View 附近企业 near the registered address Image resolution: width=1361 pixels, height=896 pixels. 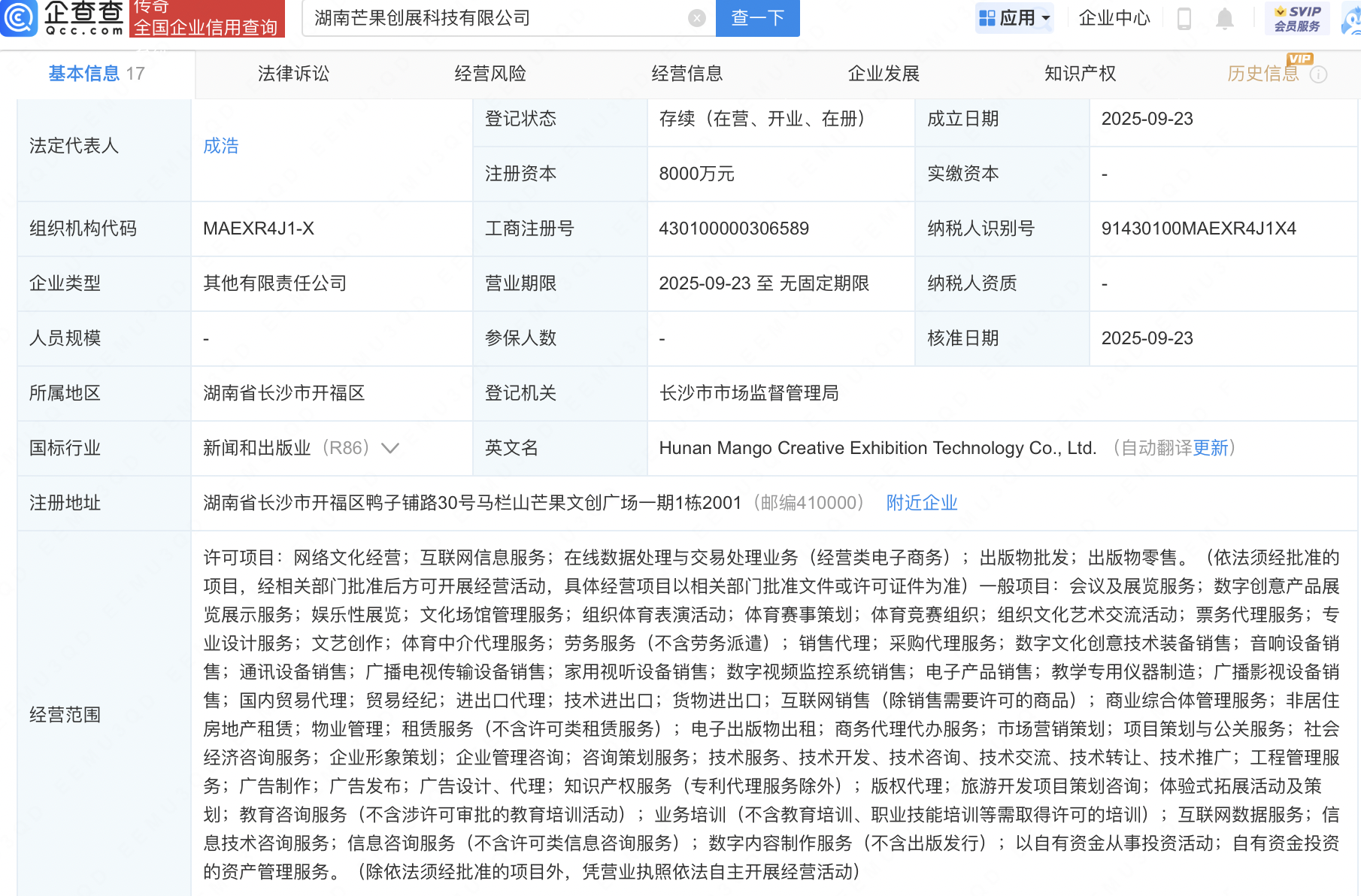tap(922, 503)
